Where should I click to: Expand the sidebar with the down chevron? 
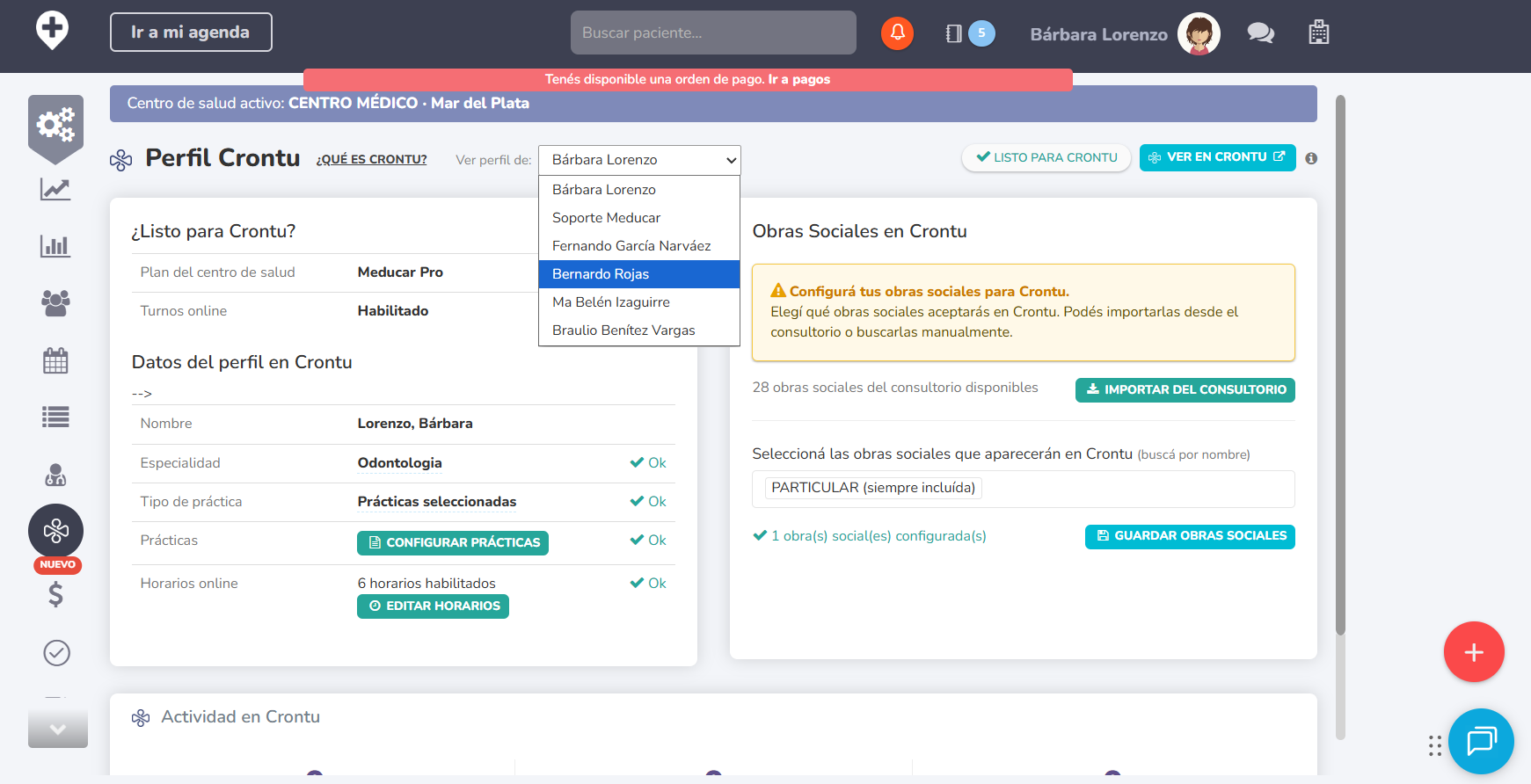(x=58, y=730)
